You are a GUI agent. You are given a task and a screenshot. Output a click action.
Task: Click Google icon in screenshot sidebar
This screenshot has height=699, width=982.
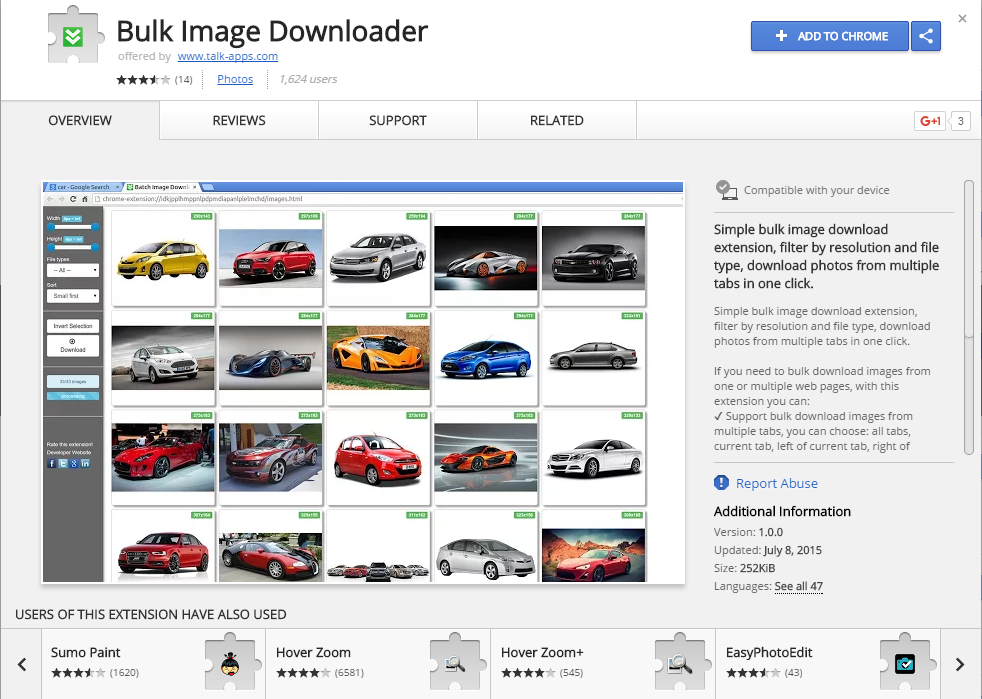[74, 463]
